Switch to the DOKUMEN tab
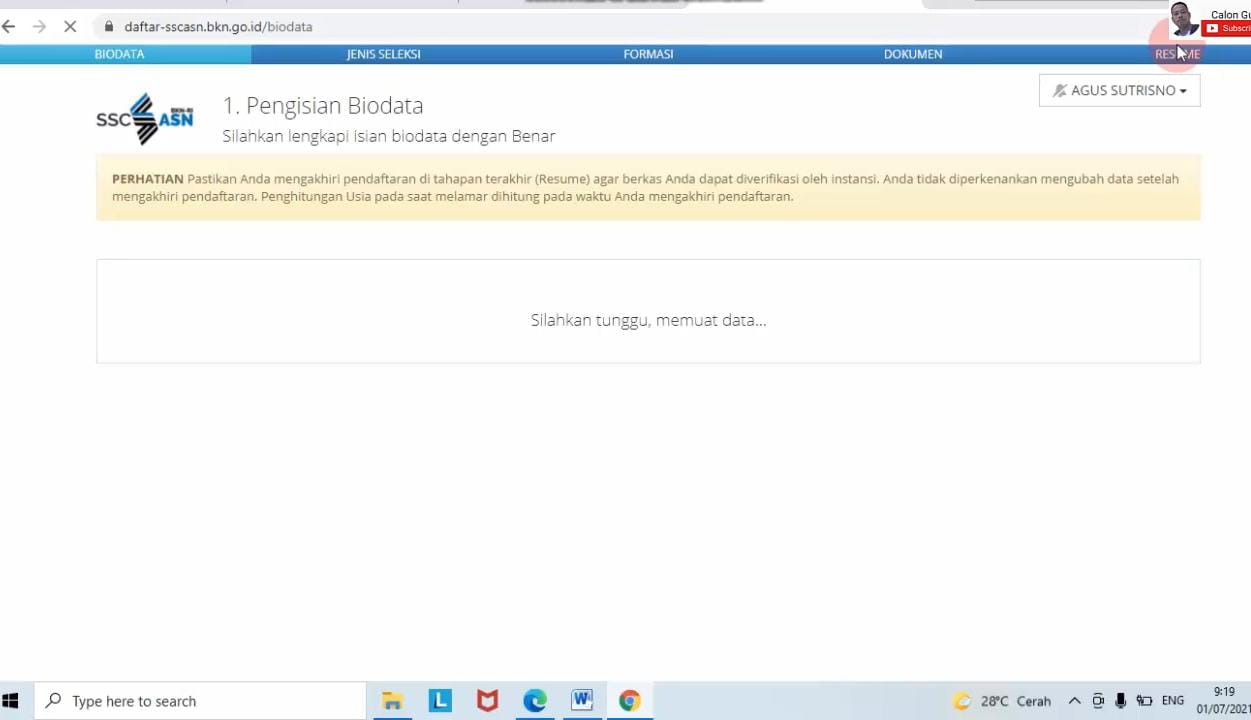1251x720 pixels. (x=912, y=54)
